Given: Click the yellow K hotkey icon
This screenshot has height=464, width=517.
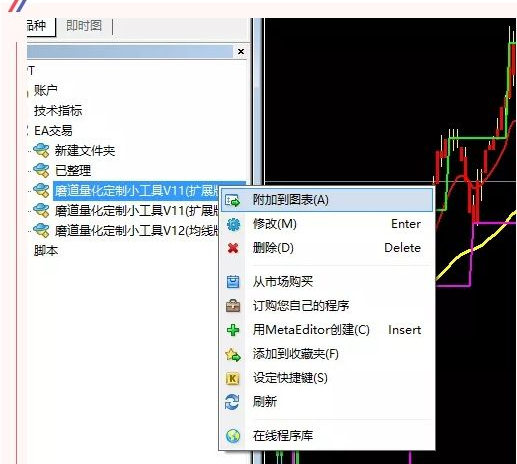Looking at the screenshot, I should point(233,378).
